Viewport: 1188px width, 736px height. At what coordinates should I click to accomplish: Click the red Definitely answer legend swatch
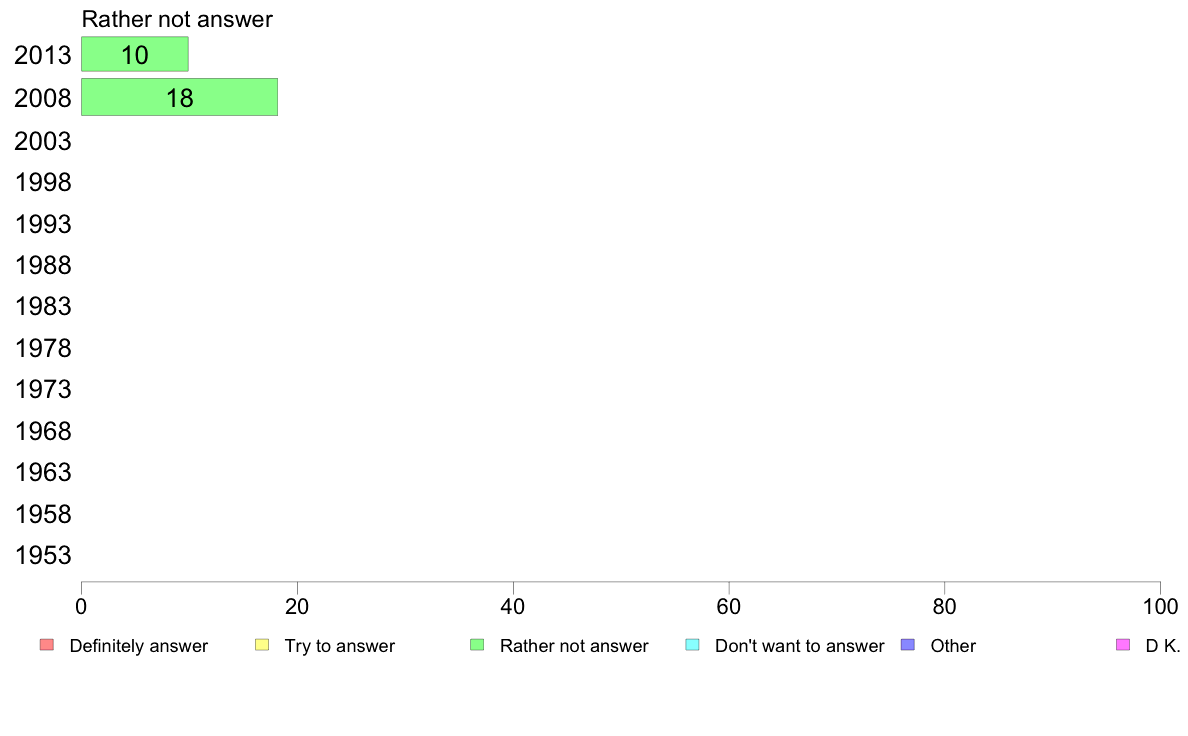(x=47, y=645)
